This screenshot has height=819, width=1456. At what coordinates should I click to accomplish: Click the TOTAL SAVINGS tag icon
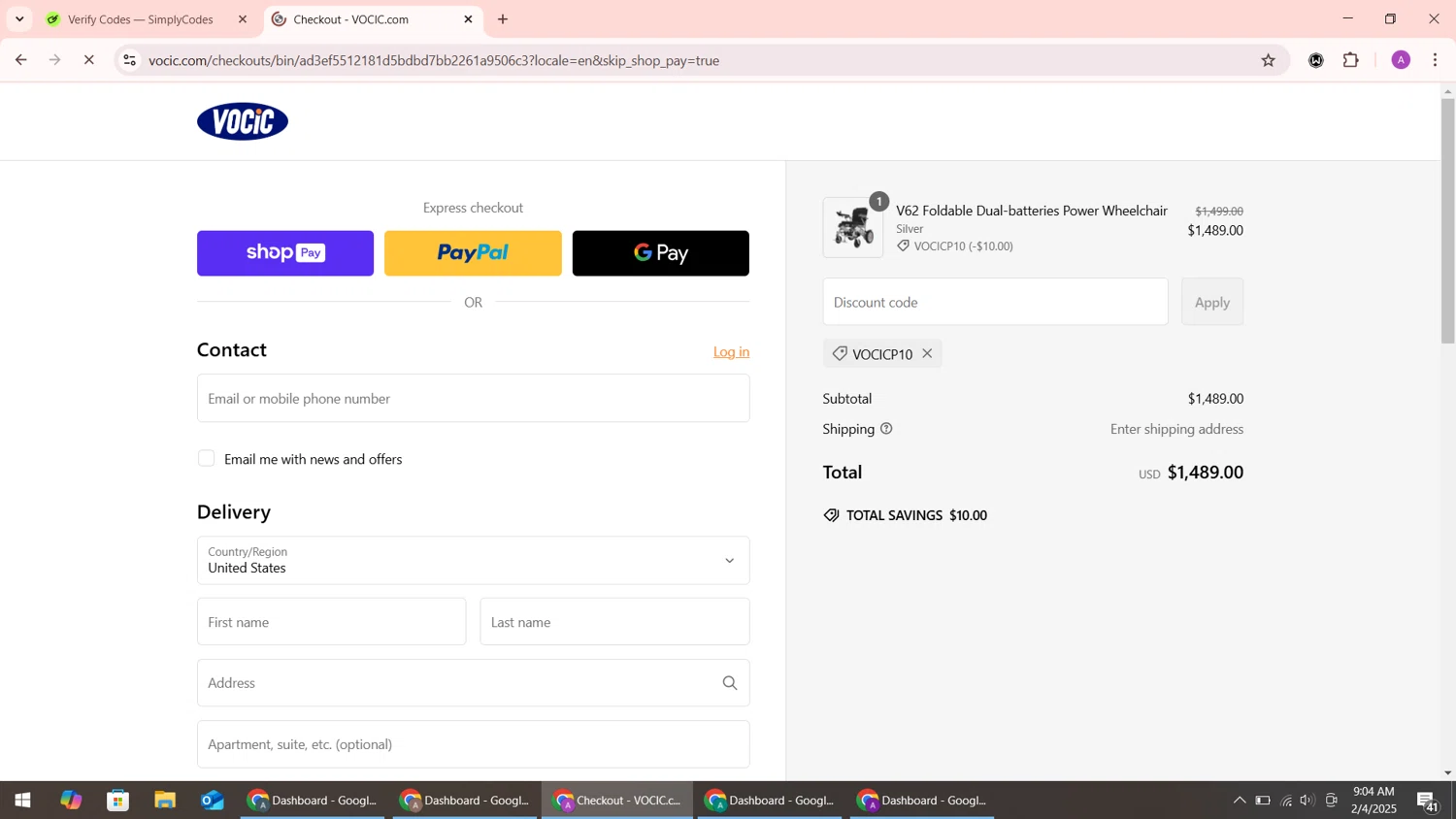[831, 515]
